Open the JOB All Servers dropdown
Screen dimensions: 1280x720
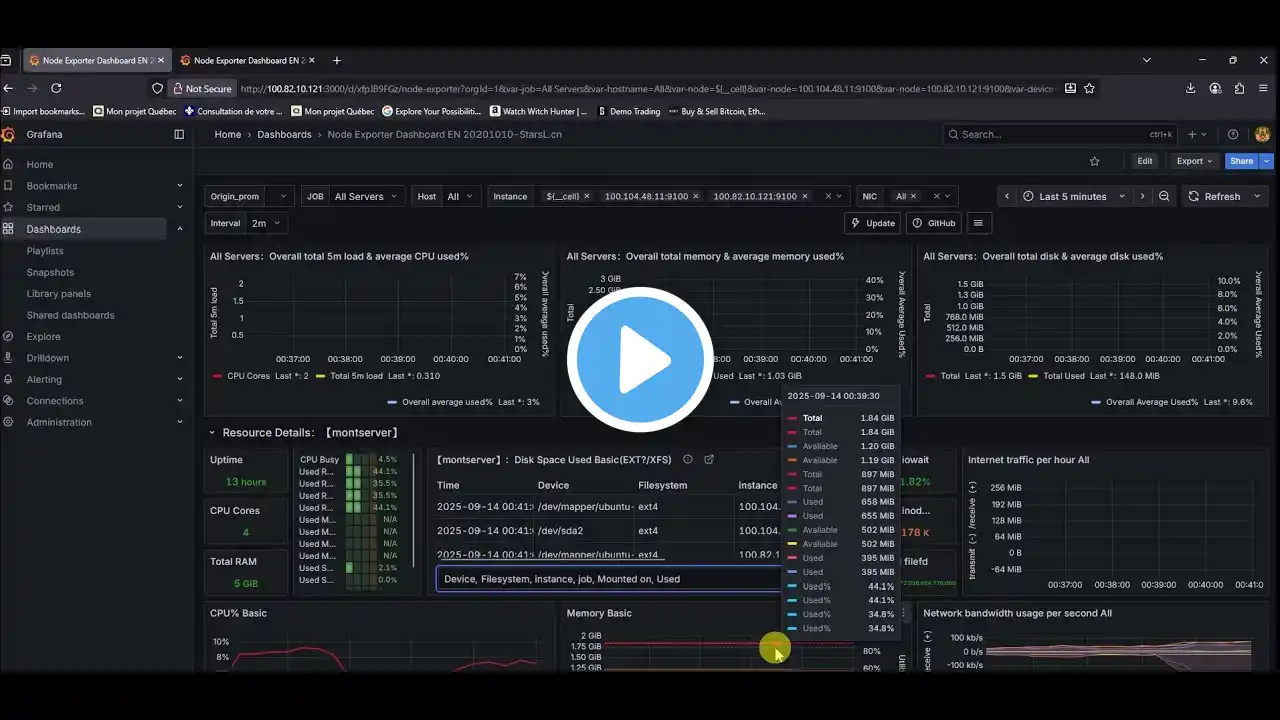tap(365, 196)
